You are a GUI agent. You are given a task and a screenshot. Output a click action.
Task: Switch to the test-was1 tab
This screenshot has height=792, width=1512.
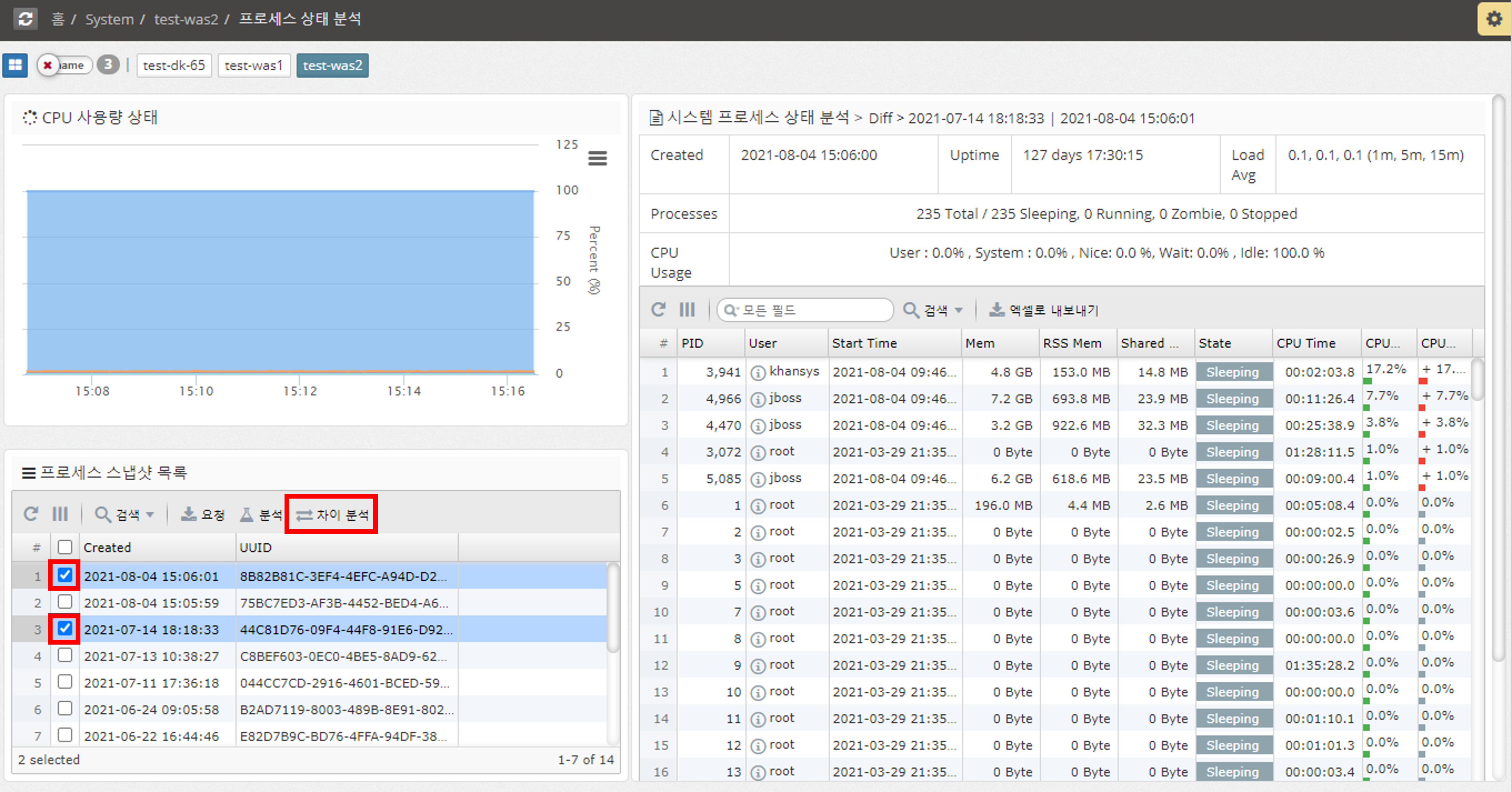point(254,65)
